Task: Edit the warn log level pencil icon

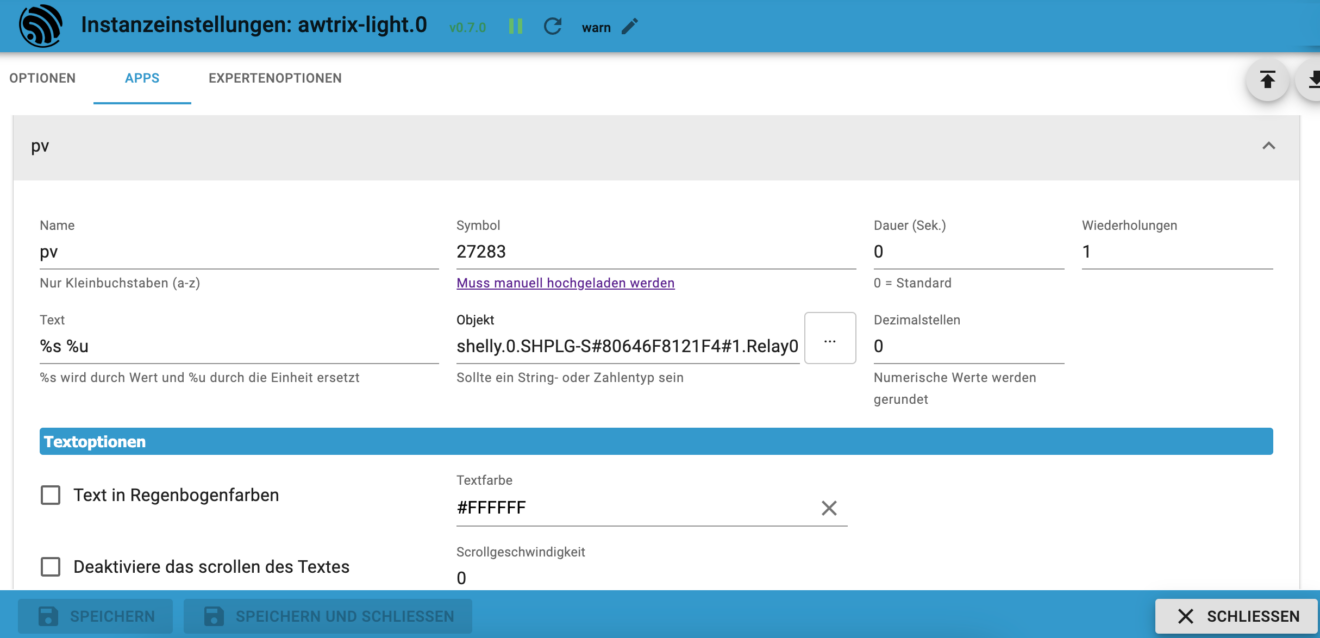Action: 629,27
